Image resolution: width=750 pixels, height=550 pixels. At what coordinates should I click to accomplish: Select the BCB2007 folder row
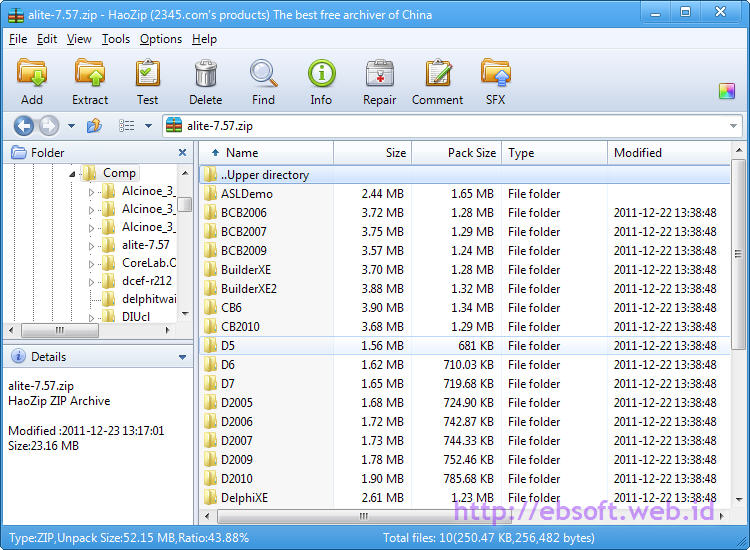[x=465, y=232]
